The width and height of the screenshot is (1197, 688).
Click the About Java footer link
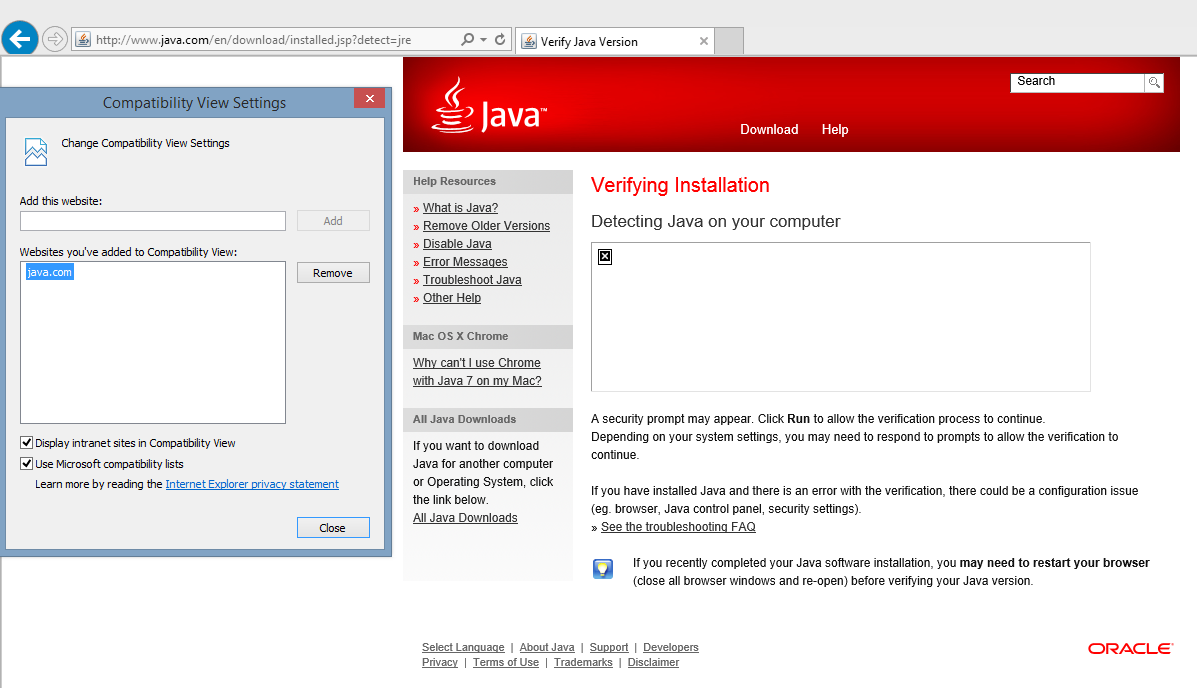pos(547,648)
